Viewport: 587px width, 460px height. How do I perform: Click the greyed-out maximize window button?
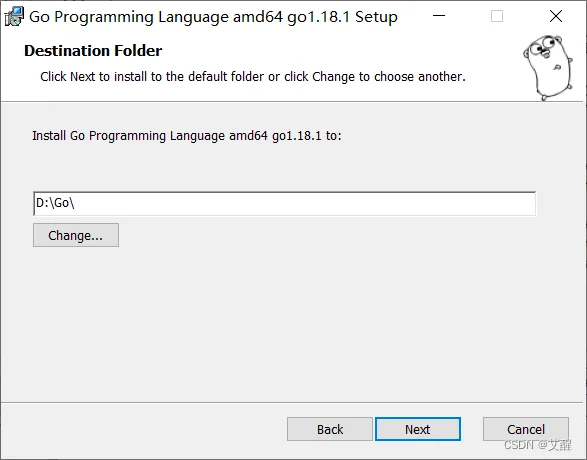(497, 16)
